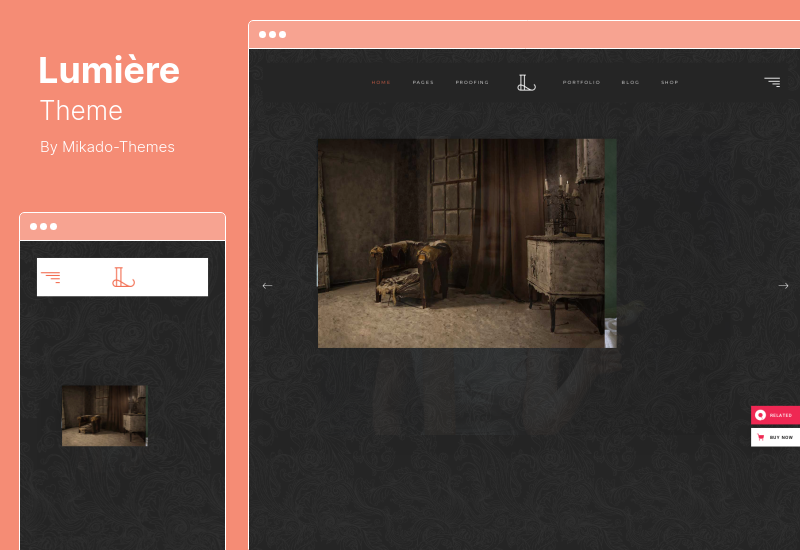
Task: Open the PAGES menu item
Action: [x=423, y=82]
